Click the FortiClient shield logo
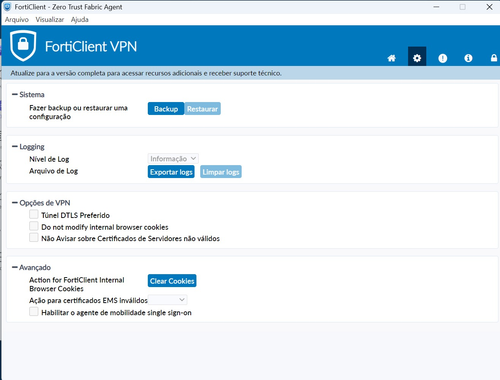This screenshot has height=380, width=500. coord(23,46)
